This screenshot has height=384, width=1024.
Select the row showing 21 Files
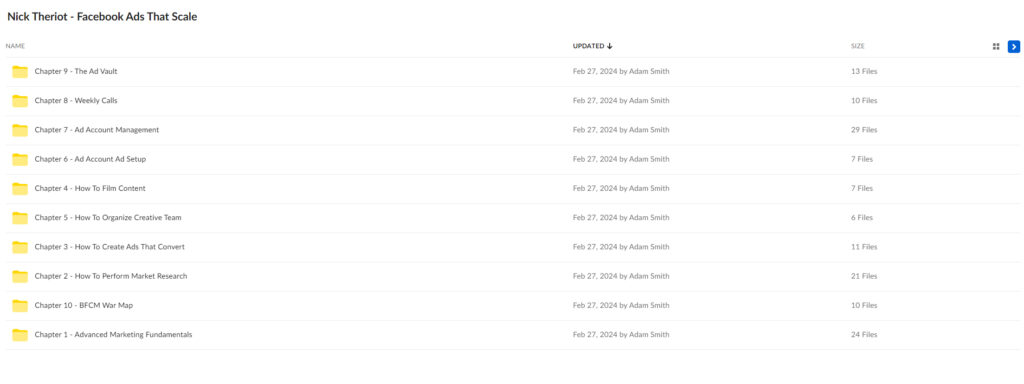tap(512, 276)
